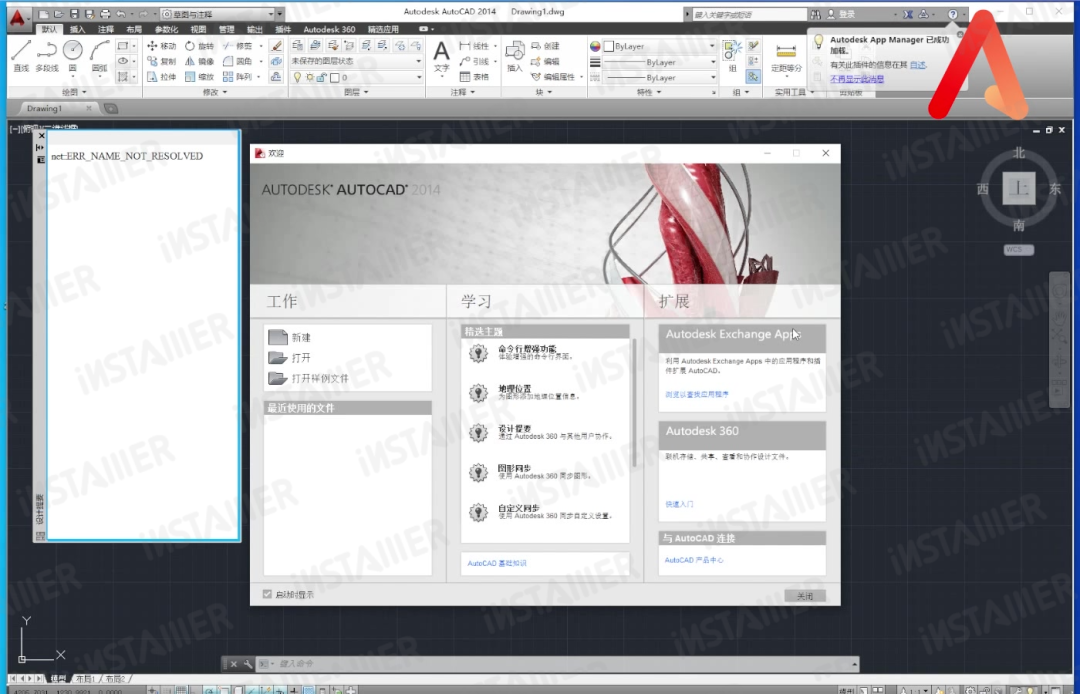
Task: Click the wrench icon on command line
Action: [x=248, y=664]
